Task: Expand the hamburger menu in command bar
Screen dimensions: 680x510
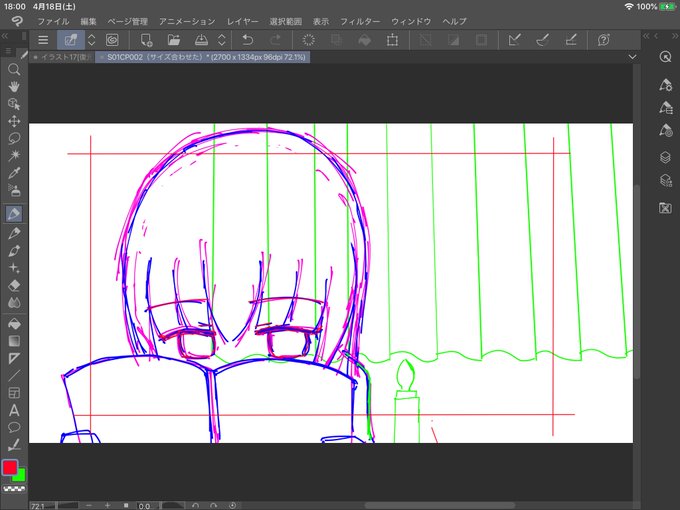Action: coord(43,40)
